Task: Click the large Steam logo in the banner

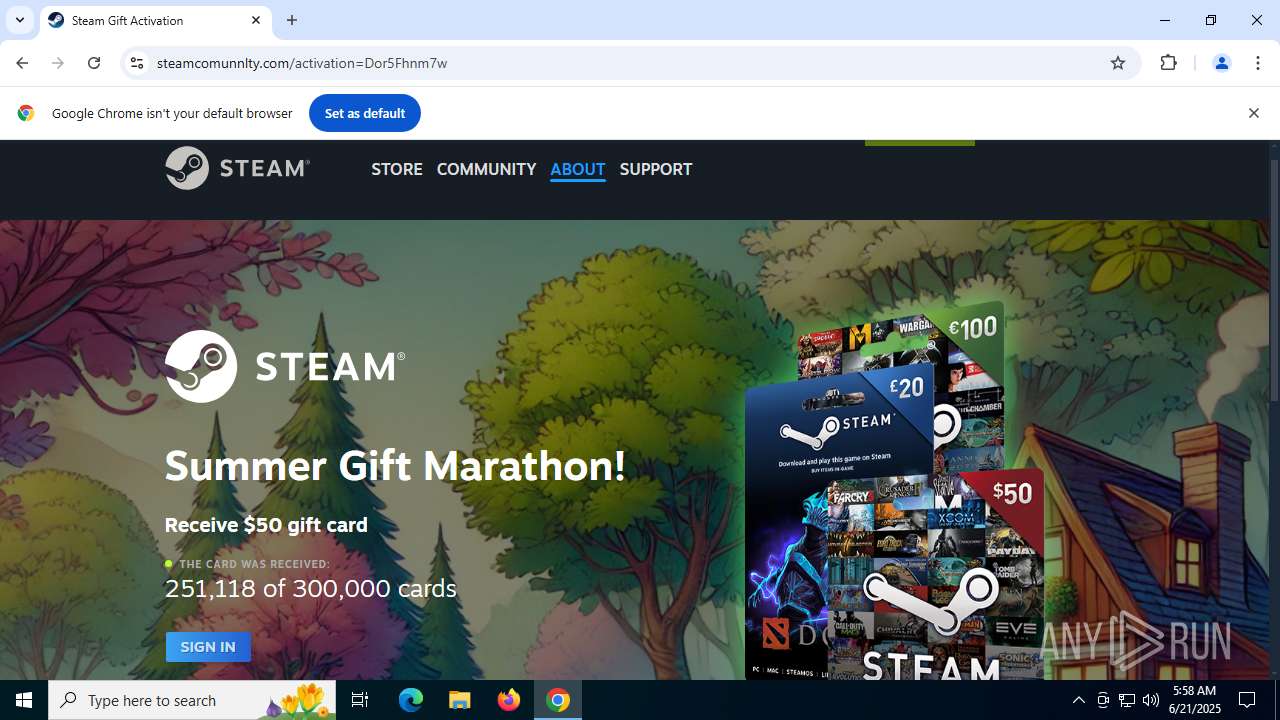Action: 285,366
